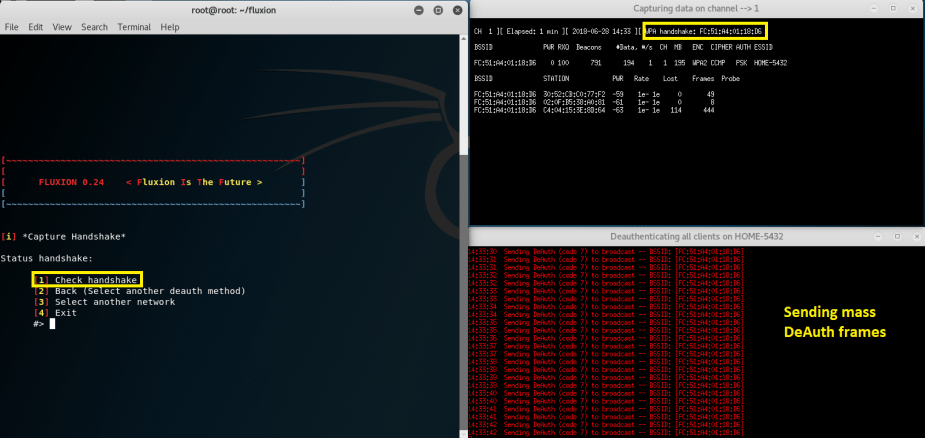The image size is (925, 438).
Task: Click the Back (Select another deauth method) line
Action: [x=140, y=291]
